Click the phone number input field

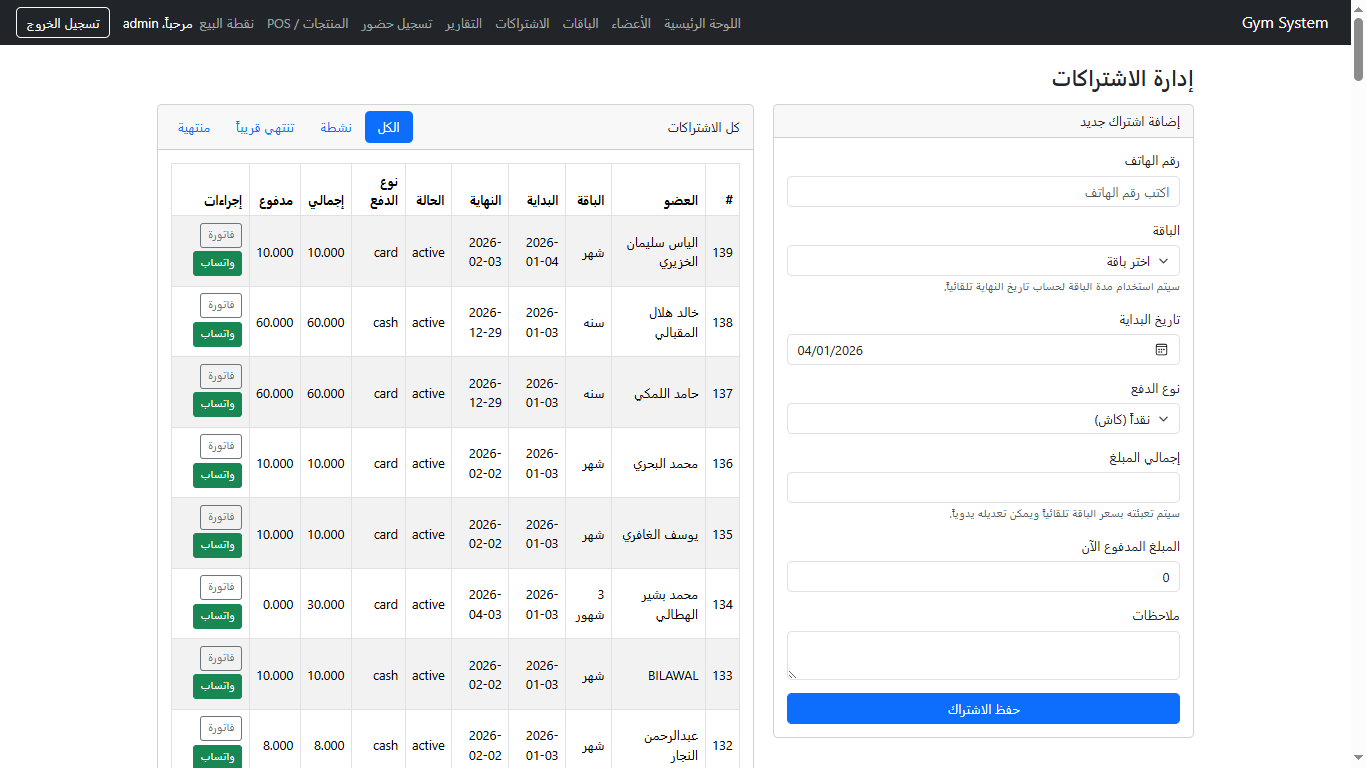point(982,192)
